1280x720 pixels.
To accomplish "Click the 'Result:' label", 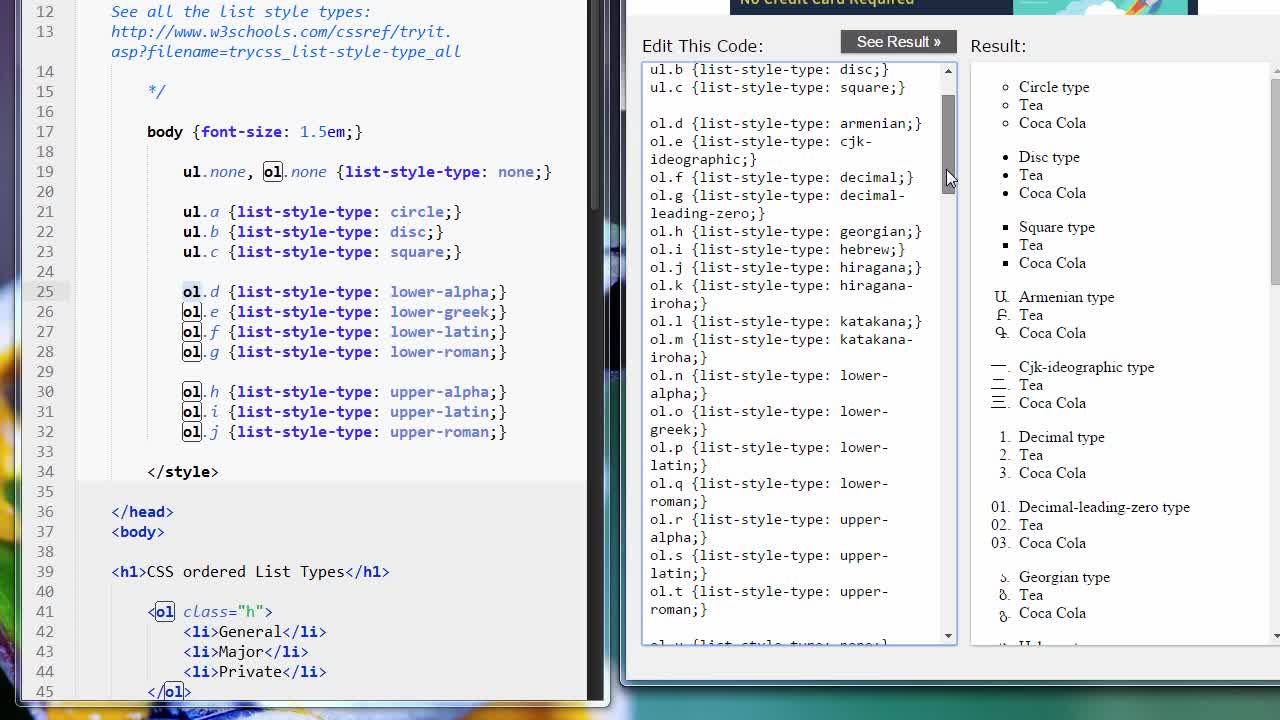I will 998,46.
